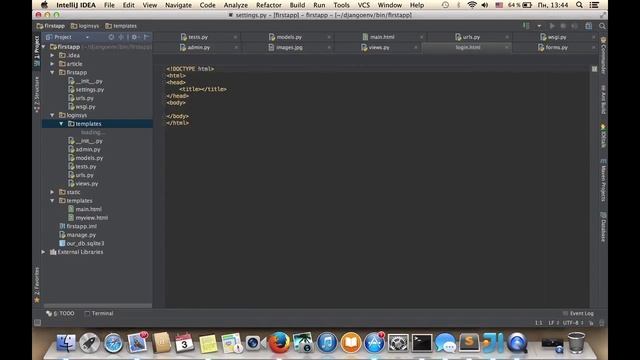This screenshot has height=360, width=640.
Task: Open the Analyze menu
Action: click(x=236, y=5)
